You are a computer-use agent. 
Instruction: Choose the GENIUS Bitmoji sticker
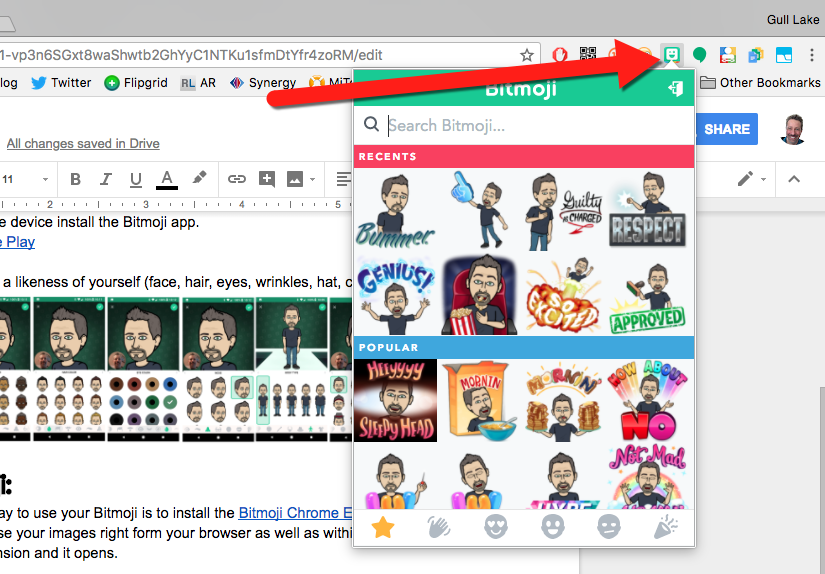point(396,295)
